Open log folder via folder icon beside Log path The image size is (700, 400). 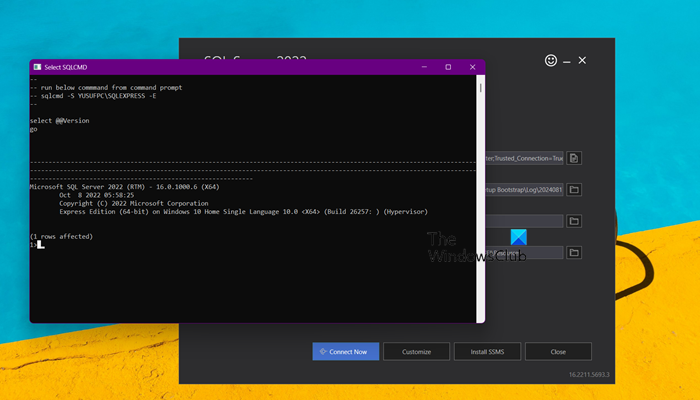pyautogui.click(x=574, y=189)
